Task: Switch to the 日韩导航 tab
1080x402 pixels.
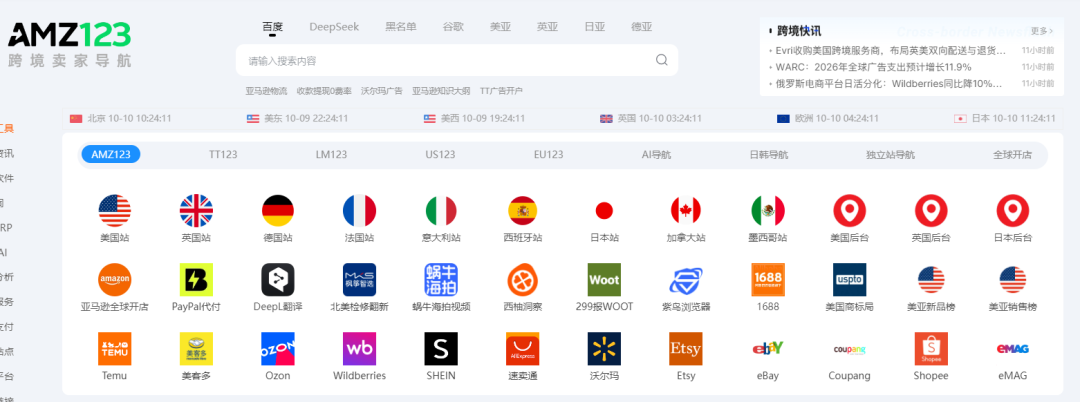Action: [769, 154]
